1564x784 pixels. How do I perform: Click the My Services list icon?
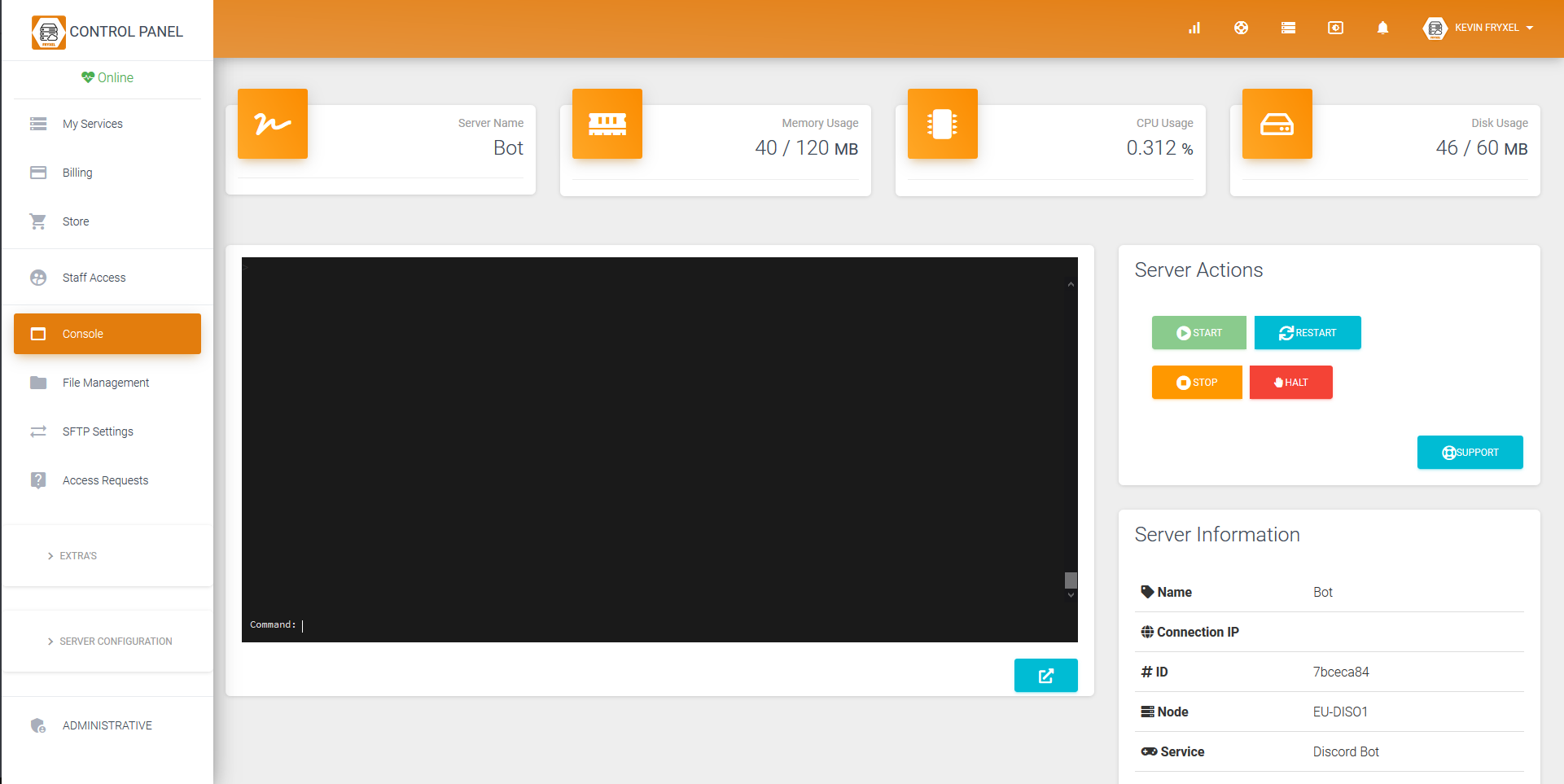[38, 124]
